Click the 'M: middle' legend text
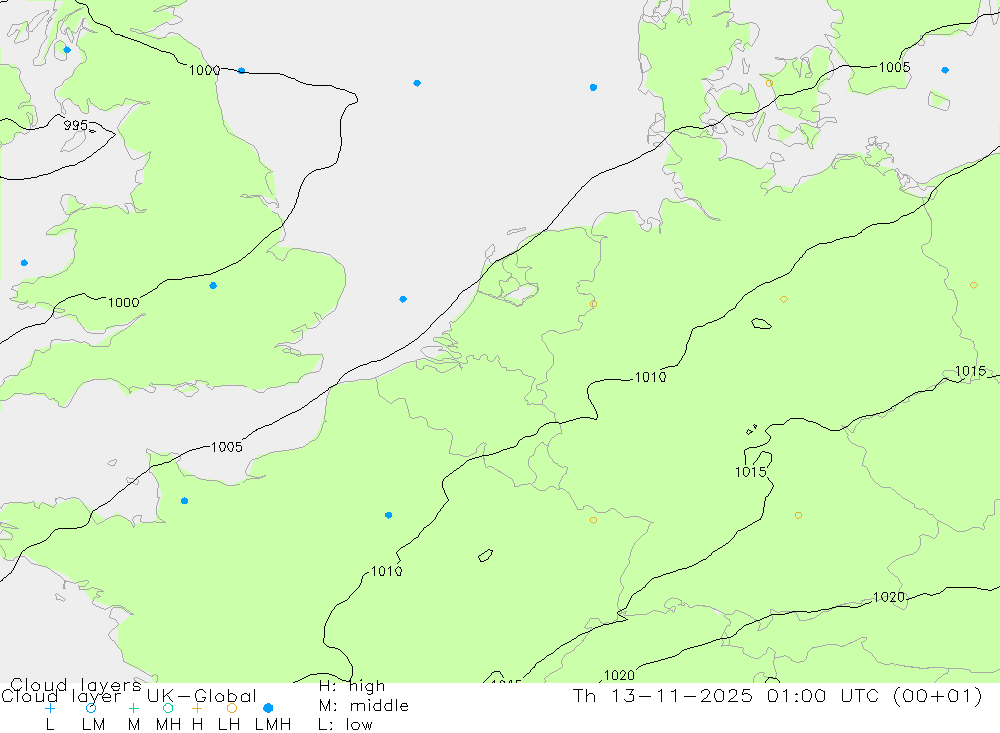 click(364, 706)
